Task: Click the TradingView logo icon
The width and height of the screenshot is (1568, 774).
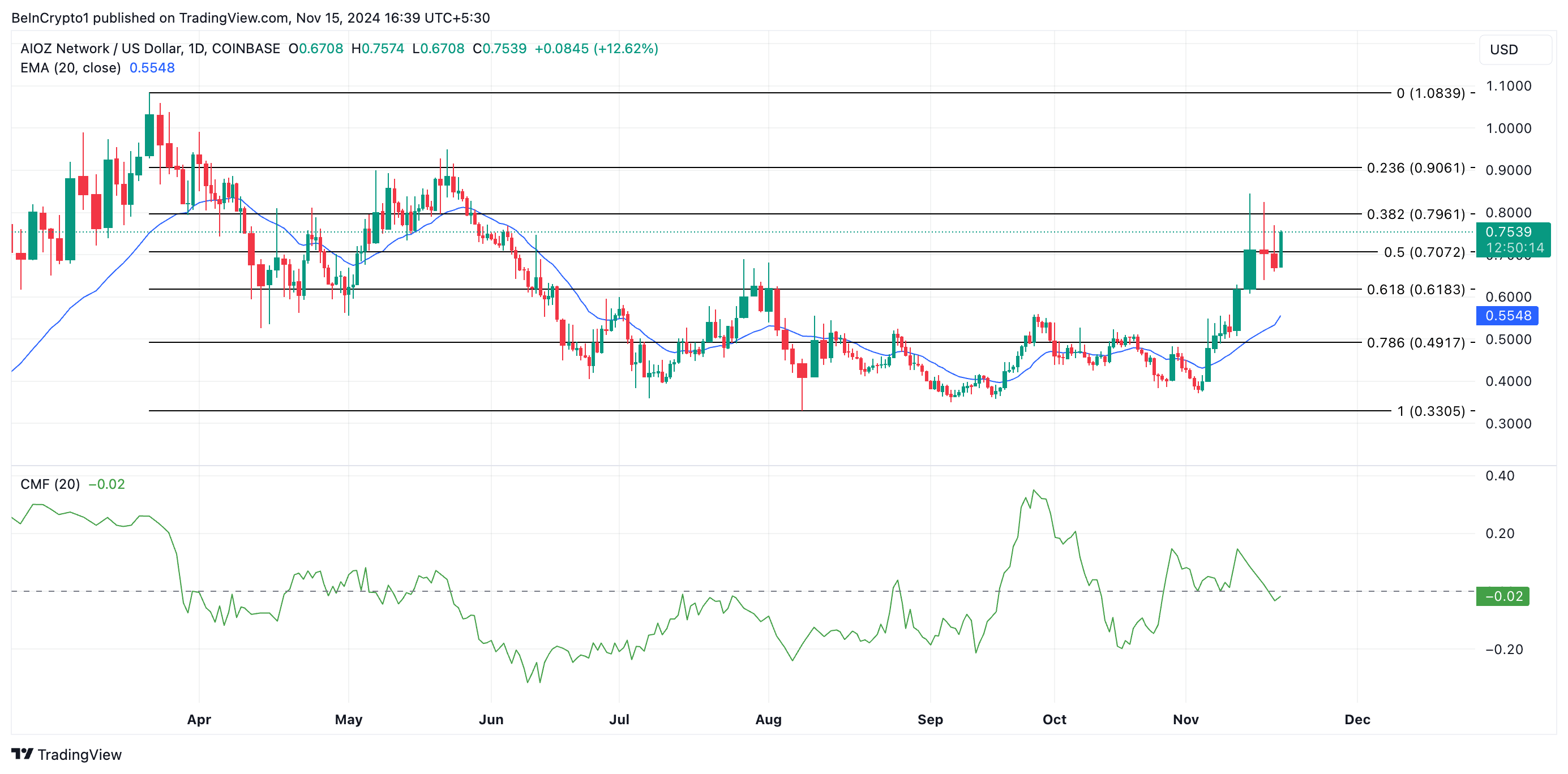Action: [x=22, y=754]
